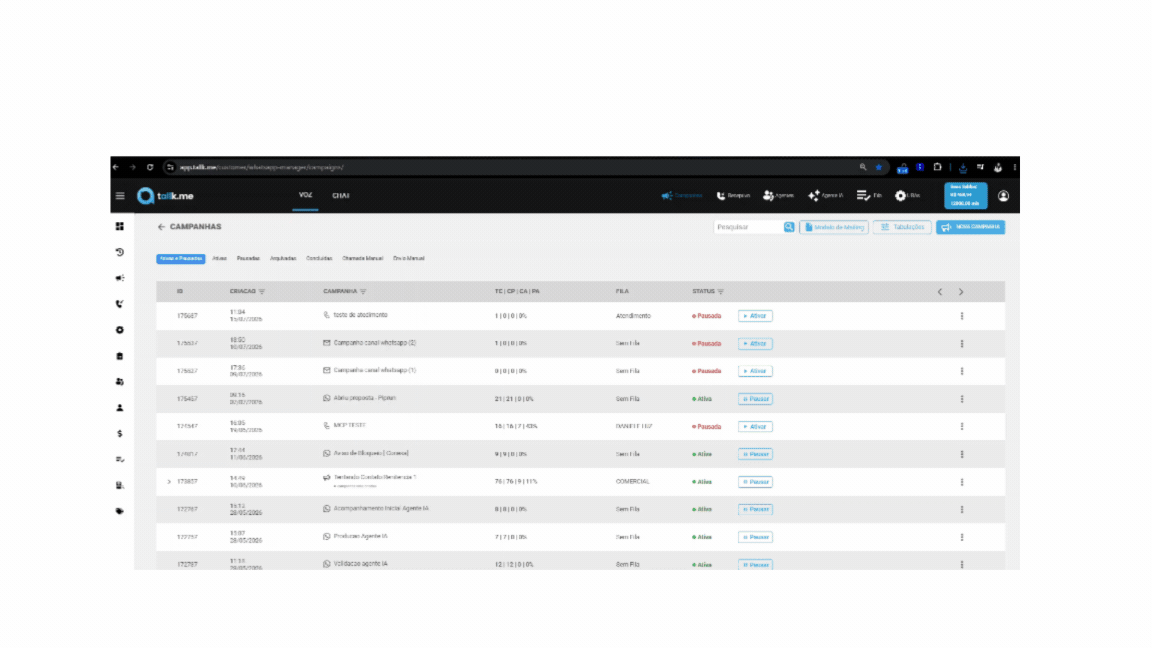
Task: Click the search magnifier button next to Pesquisar
Action: tap(789, 227)
